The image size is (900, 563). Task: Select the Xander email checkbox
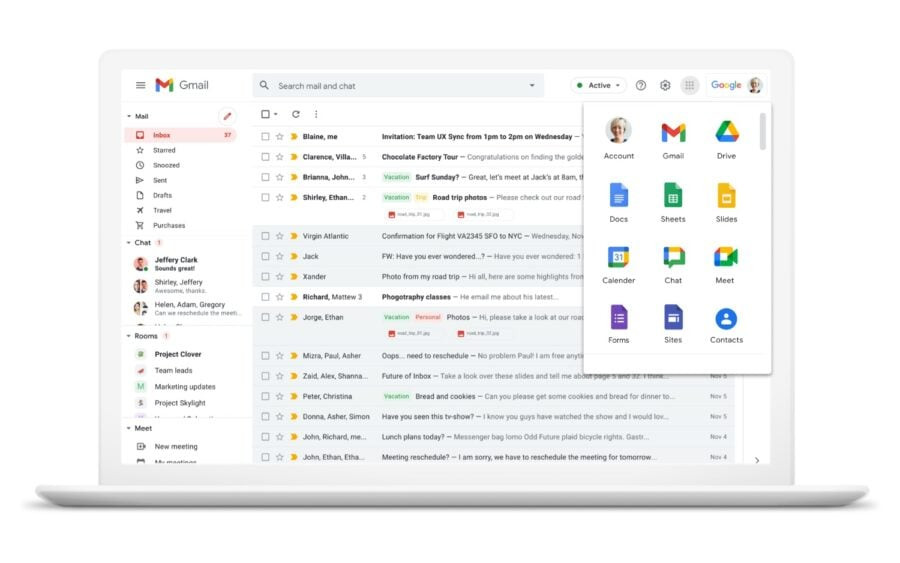(265, 277)
